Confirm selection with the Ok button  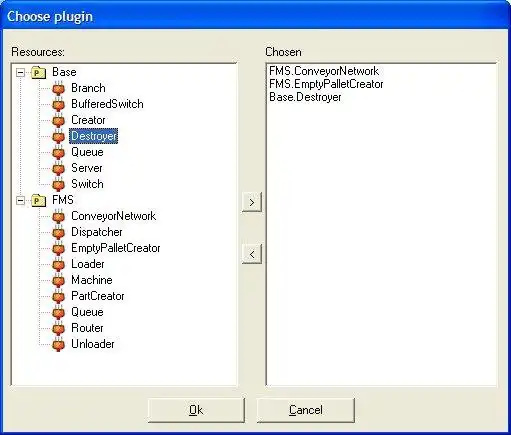(x=196, y=410)
